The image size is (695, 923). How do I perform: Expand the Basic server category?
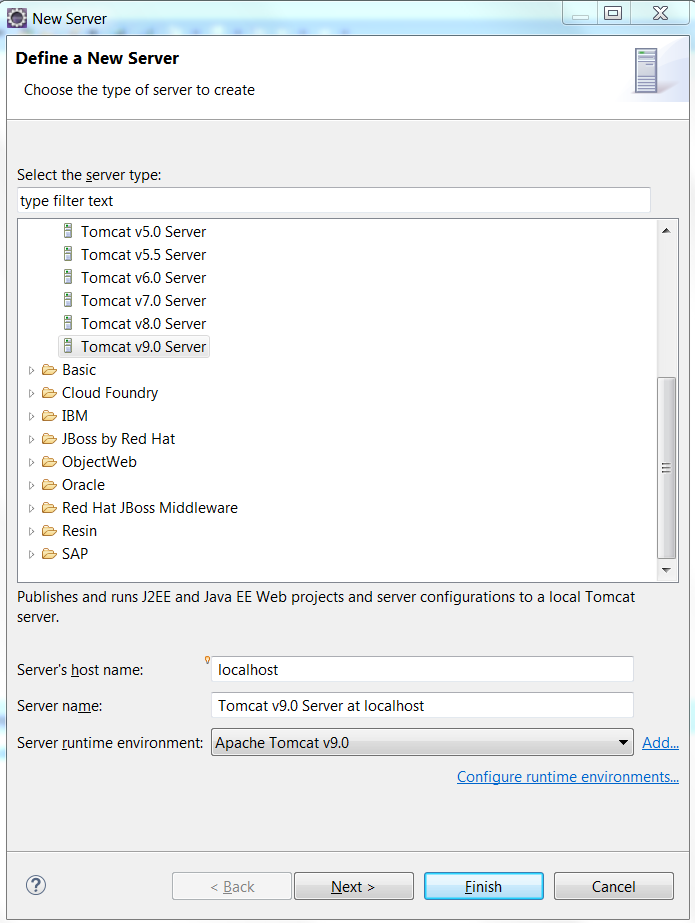click(x=31, y=370)
